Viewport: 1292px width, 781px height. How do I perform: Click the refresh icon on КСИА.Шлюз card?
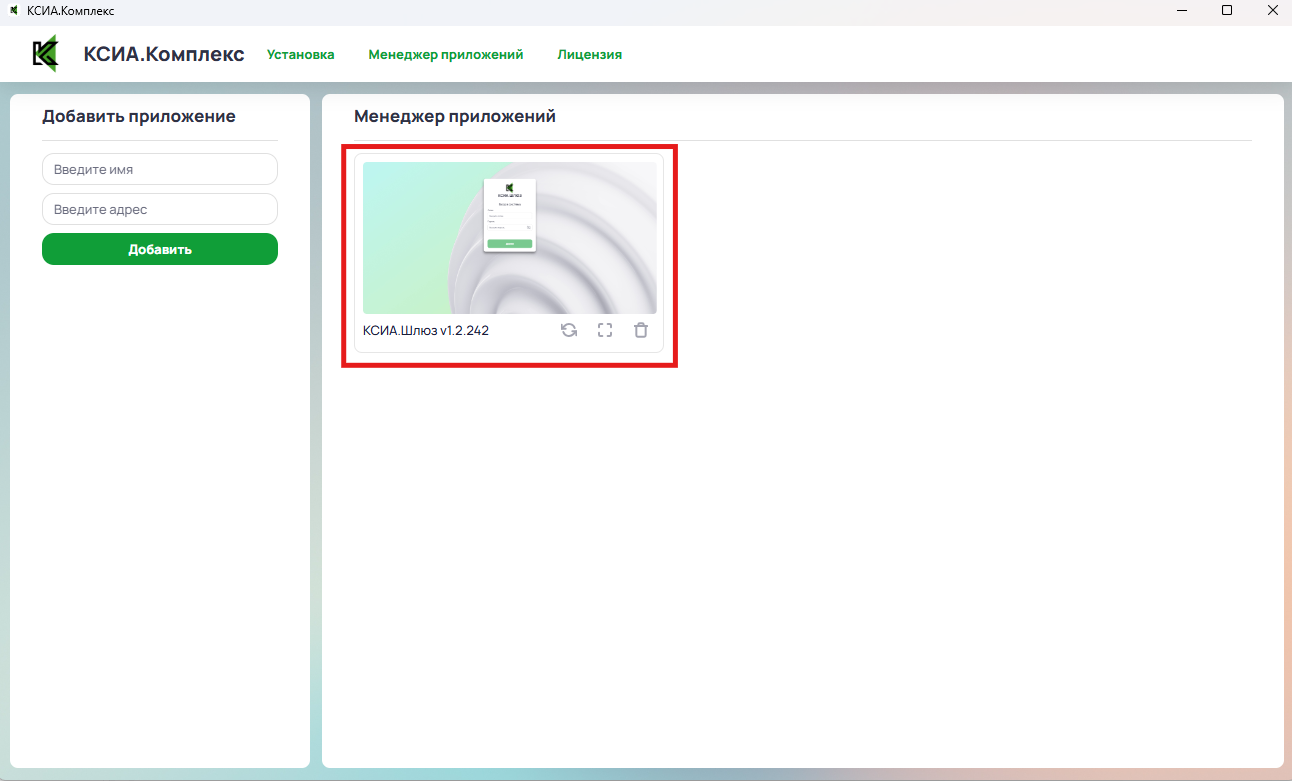569,330
